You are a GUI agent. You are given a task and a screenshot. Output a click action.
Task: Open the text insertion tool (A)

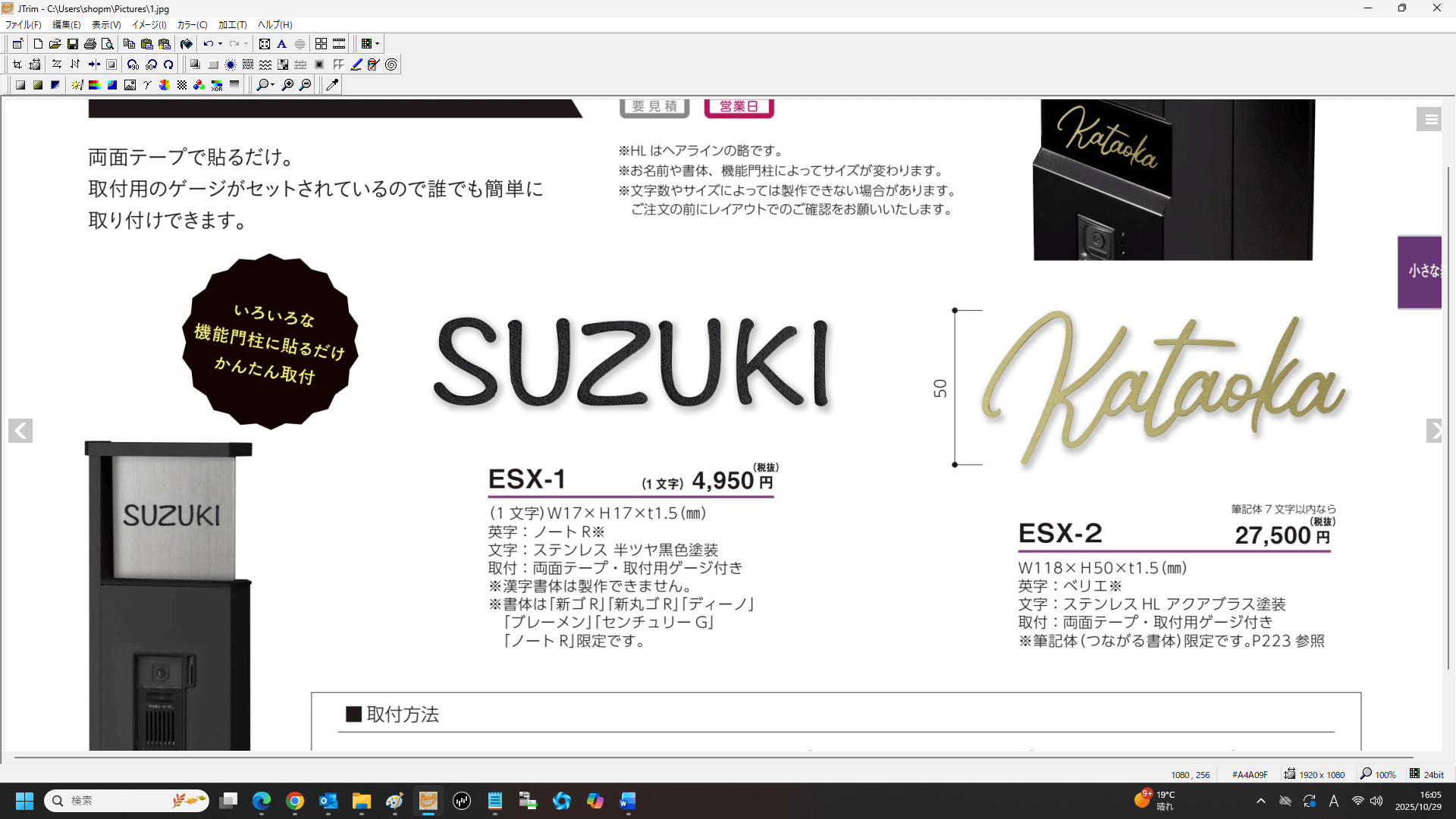(282, 44)
